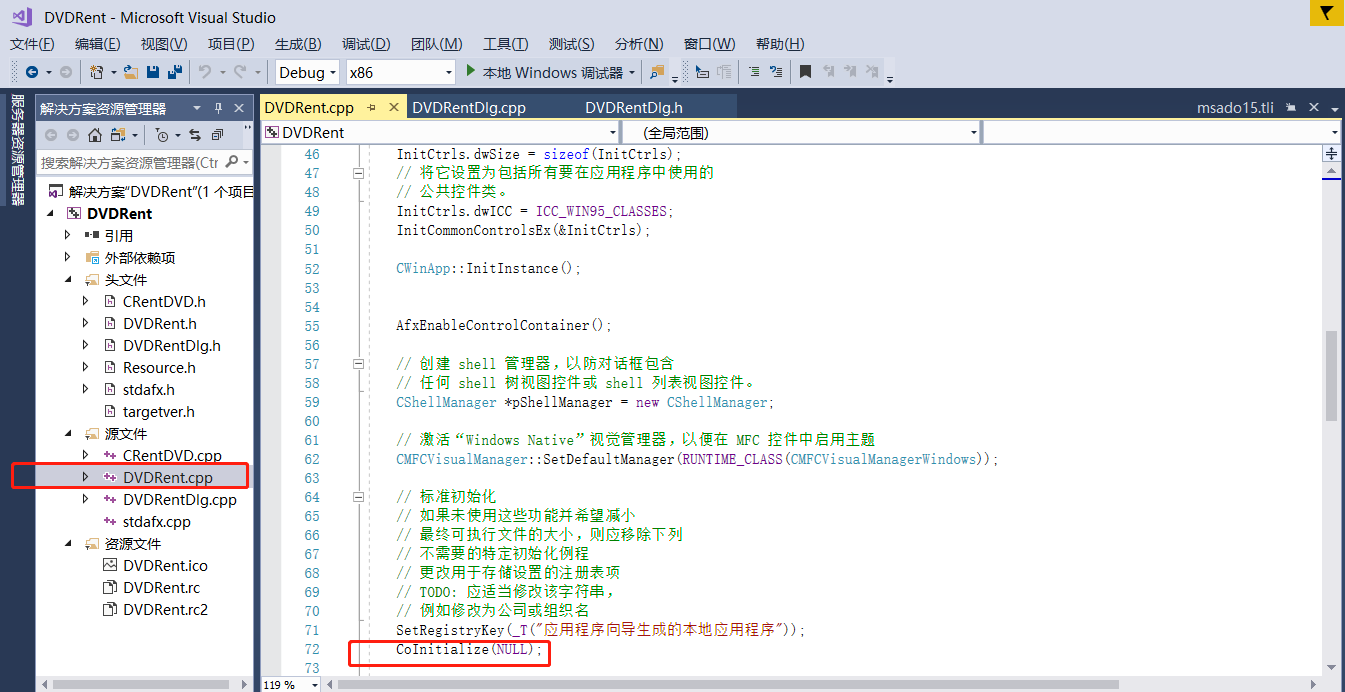Save the current file with the disk icon
Viewport: 1345px width, 692px height.
(x=153, y=72)
